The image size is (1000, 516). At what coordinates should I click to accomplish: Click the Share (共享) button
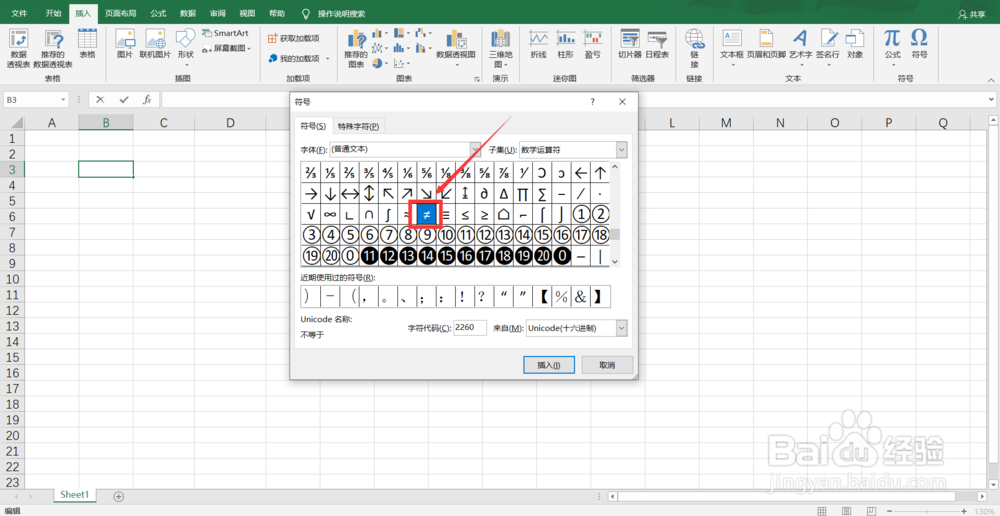(x=974, y=13)
